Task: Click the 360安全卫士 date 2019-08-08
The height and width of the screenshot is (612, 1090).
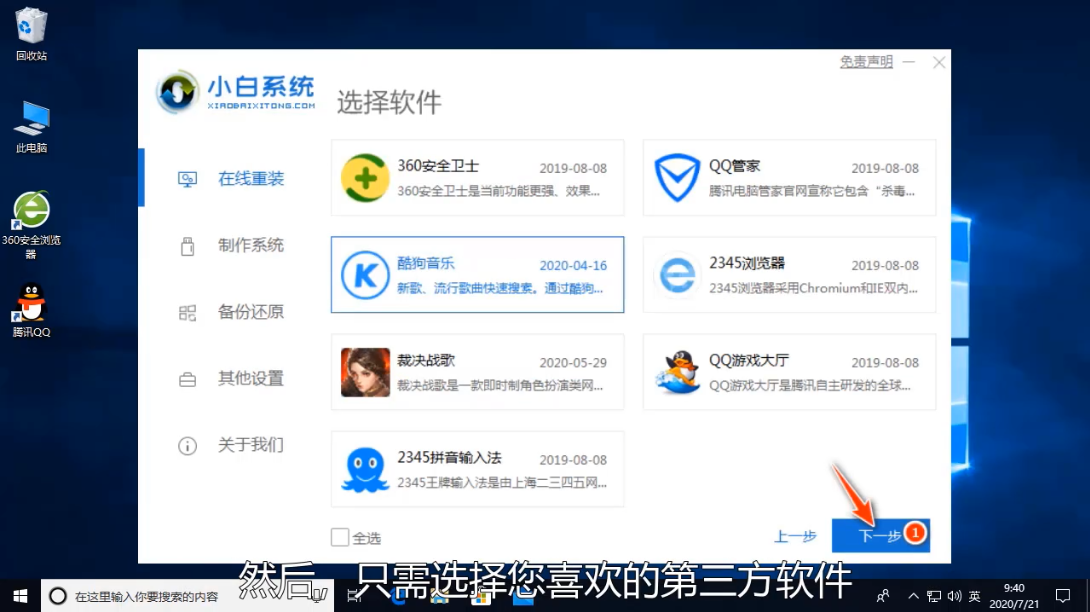Action: coord(573,168)
